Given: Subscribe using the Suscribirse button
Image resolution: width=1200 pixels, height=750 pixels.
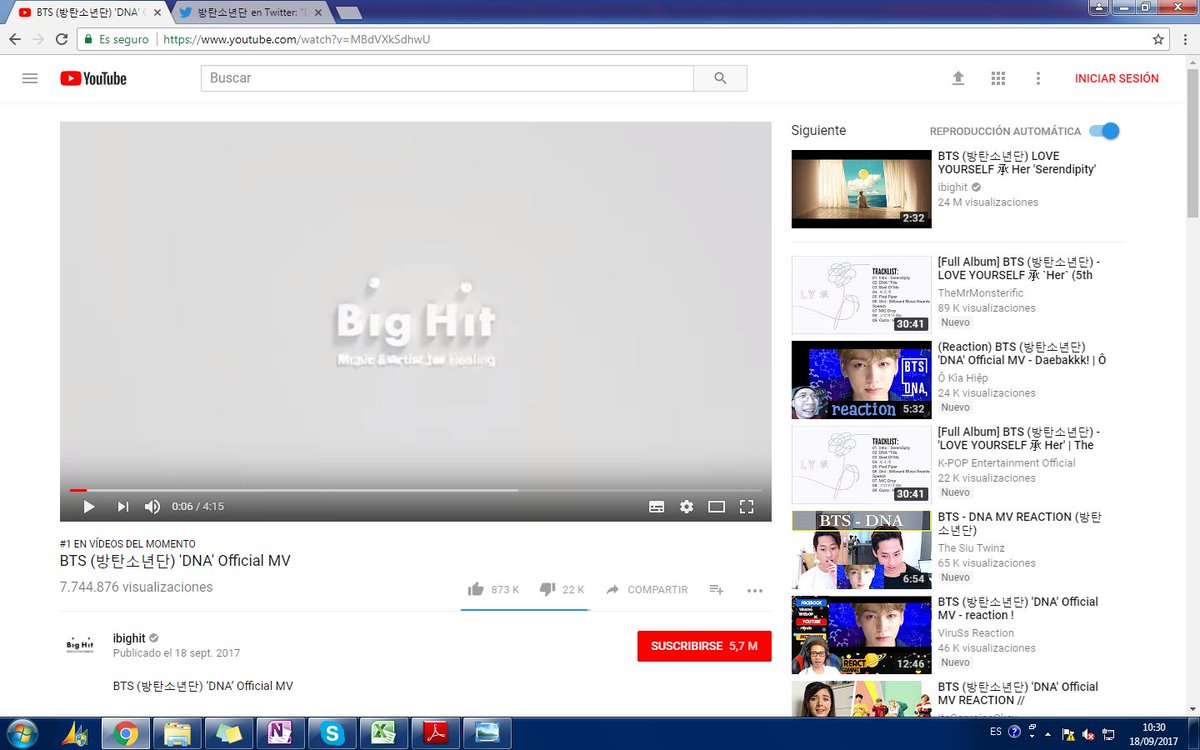Looking at the screenshot, I should click(x=704, y=646).
